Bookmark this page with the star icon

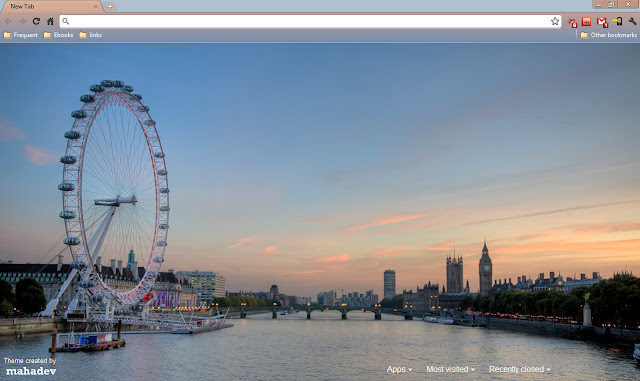coord(555,21)
